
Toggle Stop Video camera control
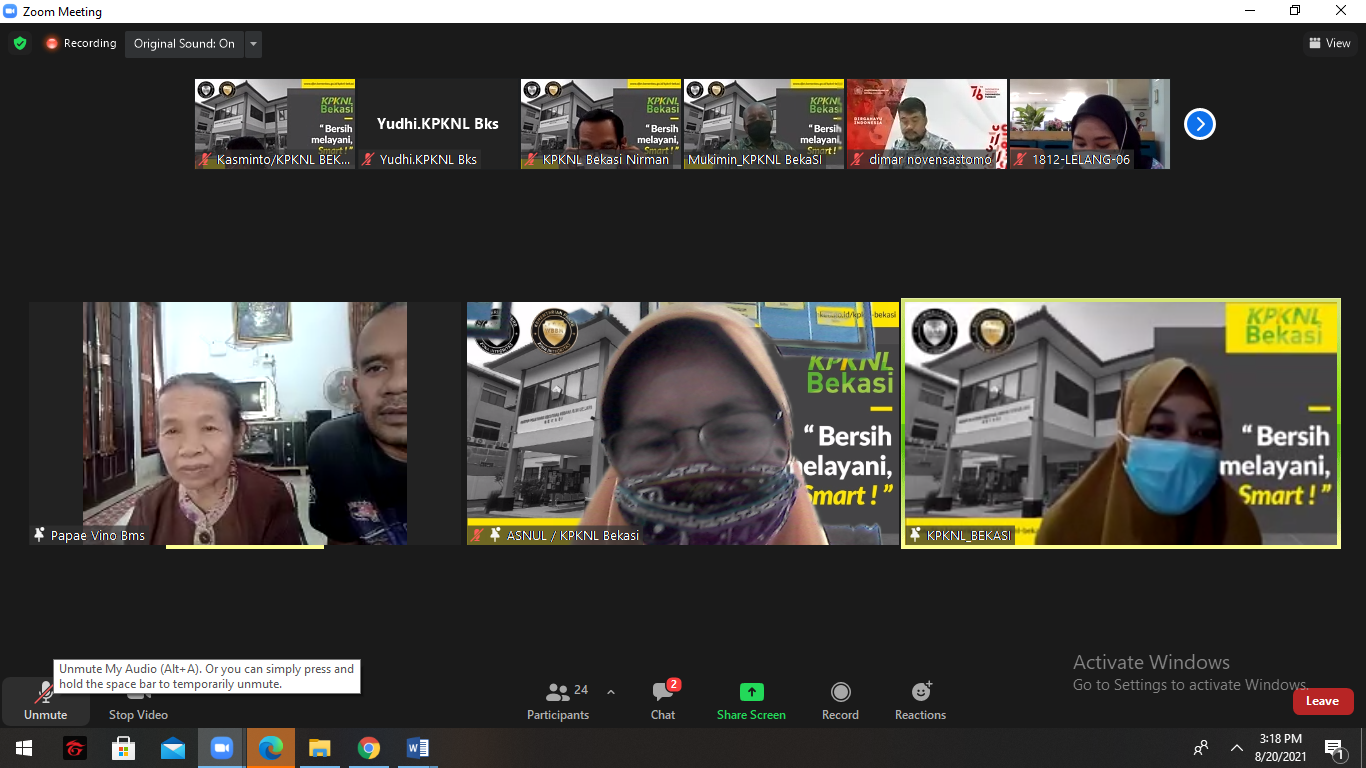pyautogui.click(x=138, y=714)
